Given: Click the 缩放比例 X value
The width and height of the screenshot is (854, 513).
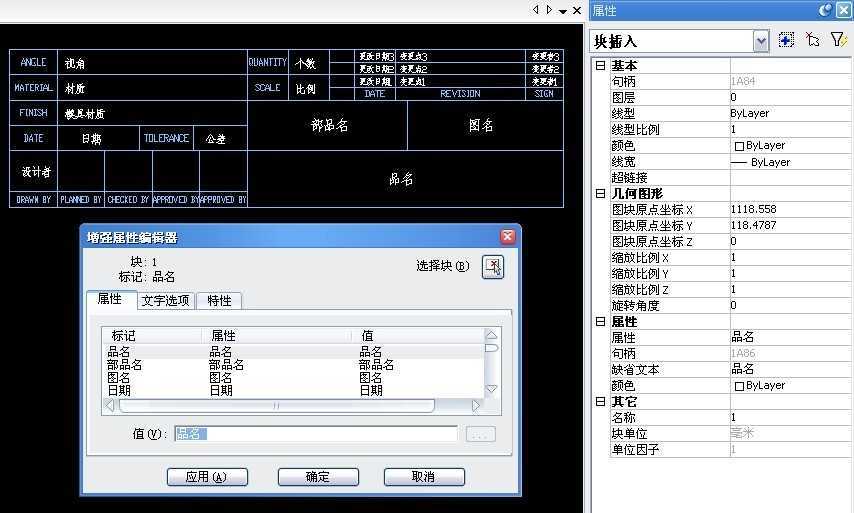Looking at the screenshot, I should click(790, 258).
